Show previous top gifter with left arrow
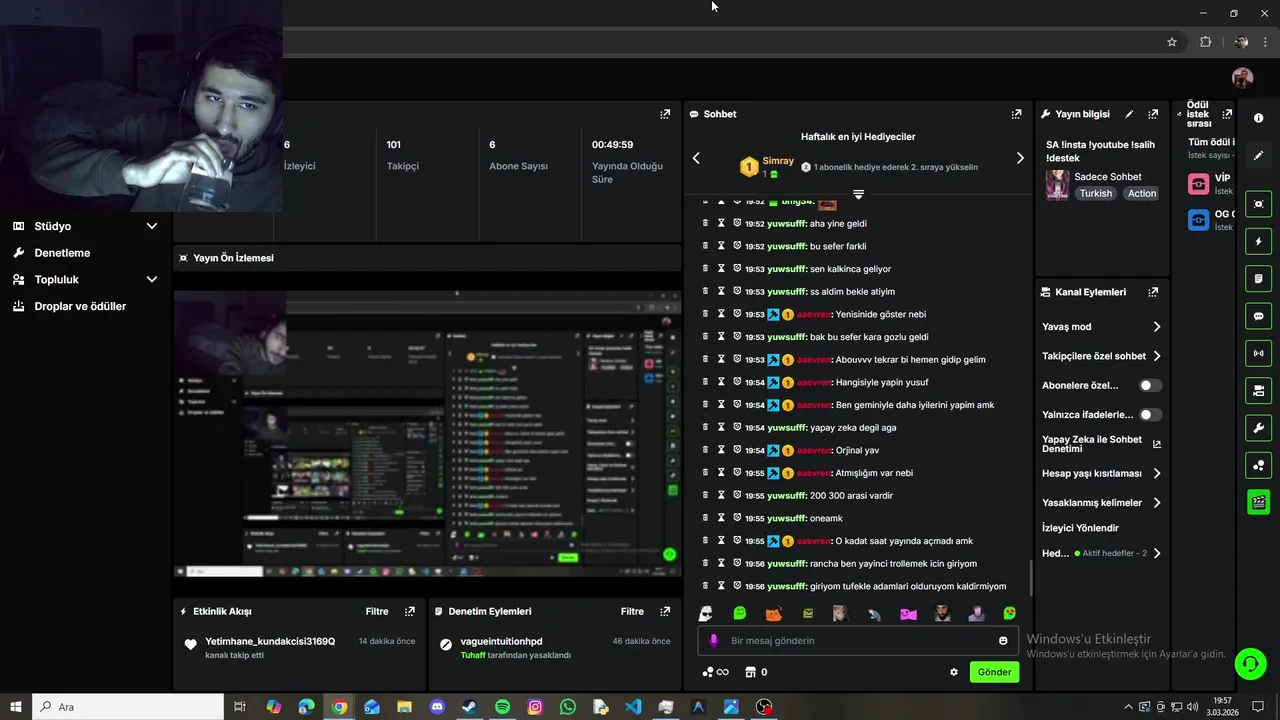This screenshot has height=720, width=1280. click(696, 158)
